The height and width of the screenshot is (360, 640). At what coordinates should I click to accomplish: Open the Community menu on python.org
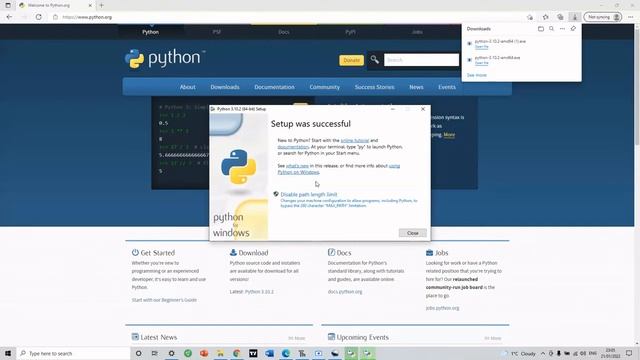pos(324,87)
